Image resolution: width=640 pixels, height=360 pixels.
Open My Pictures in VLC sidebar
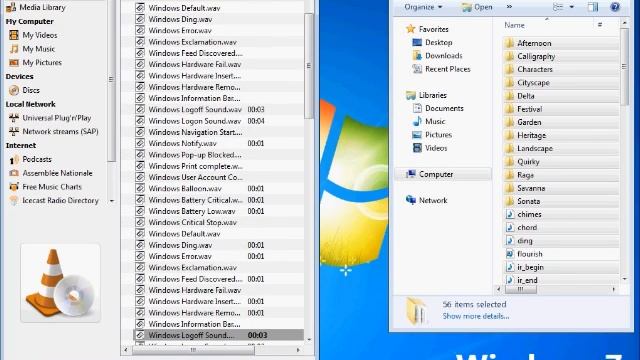click(x=36, y=62)
